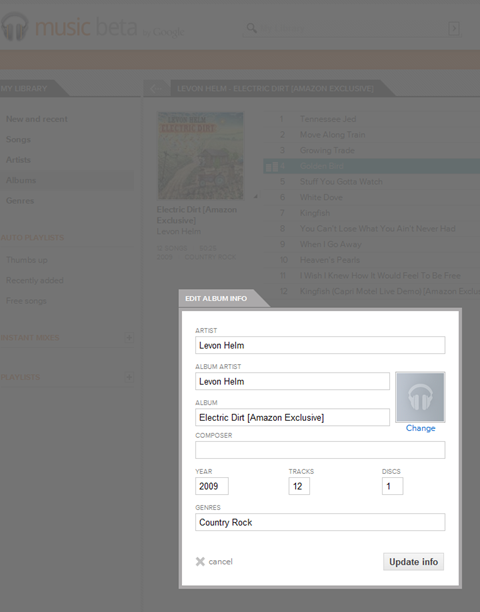The image size is (480, 612).
Task: Click plus icon next to Playlists
Action: click(129, 377)
